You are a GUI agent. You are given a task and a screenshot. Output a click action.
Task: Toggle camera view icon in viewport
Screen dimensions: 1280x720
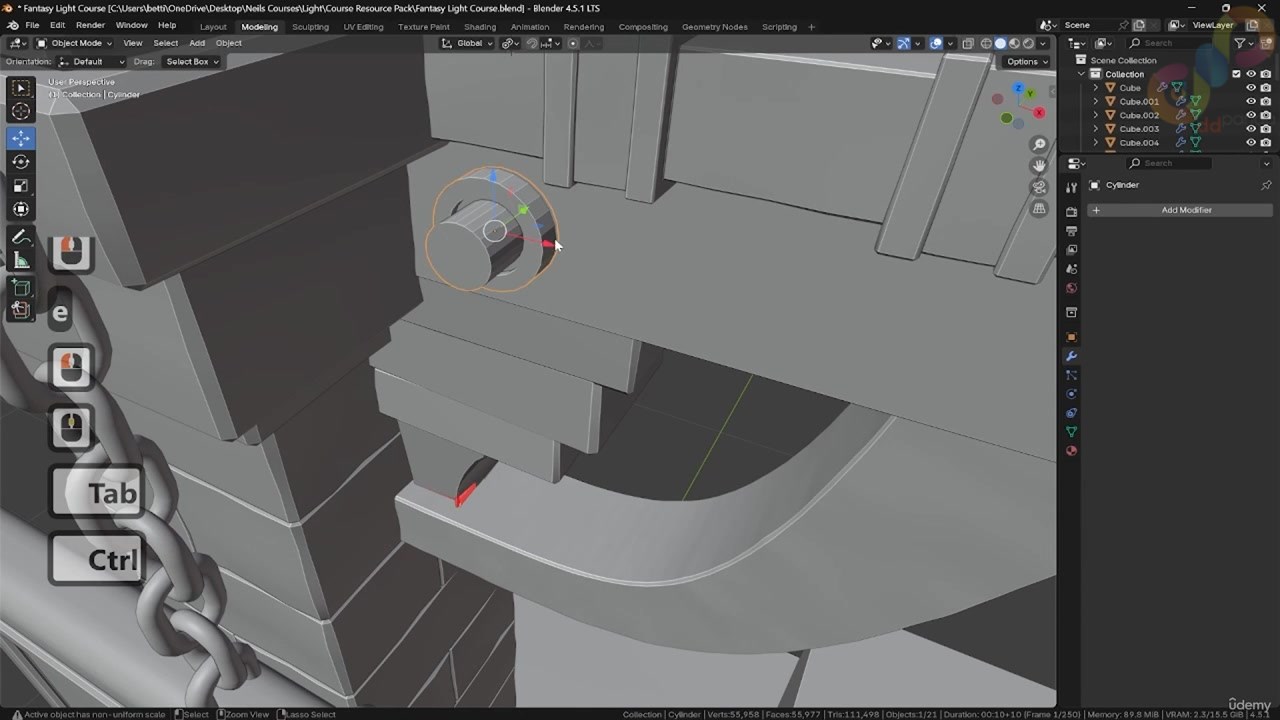1040,187
